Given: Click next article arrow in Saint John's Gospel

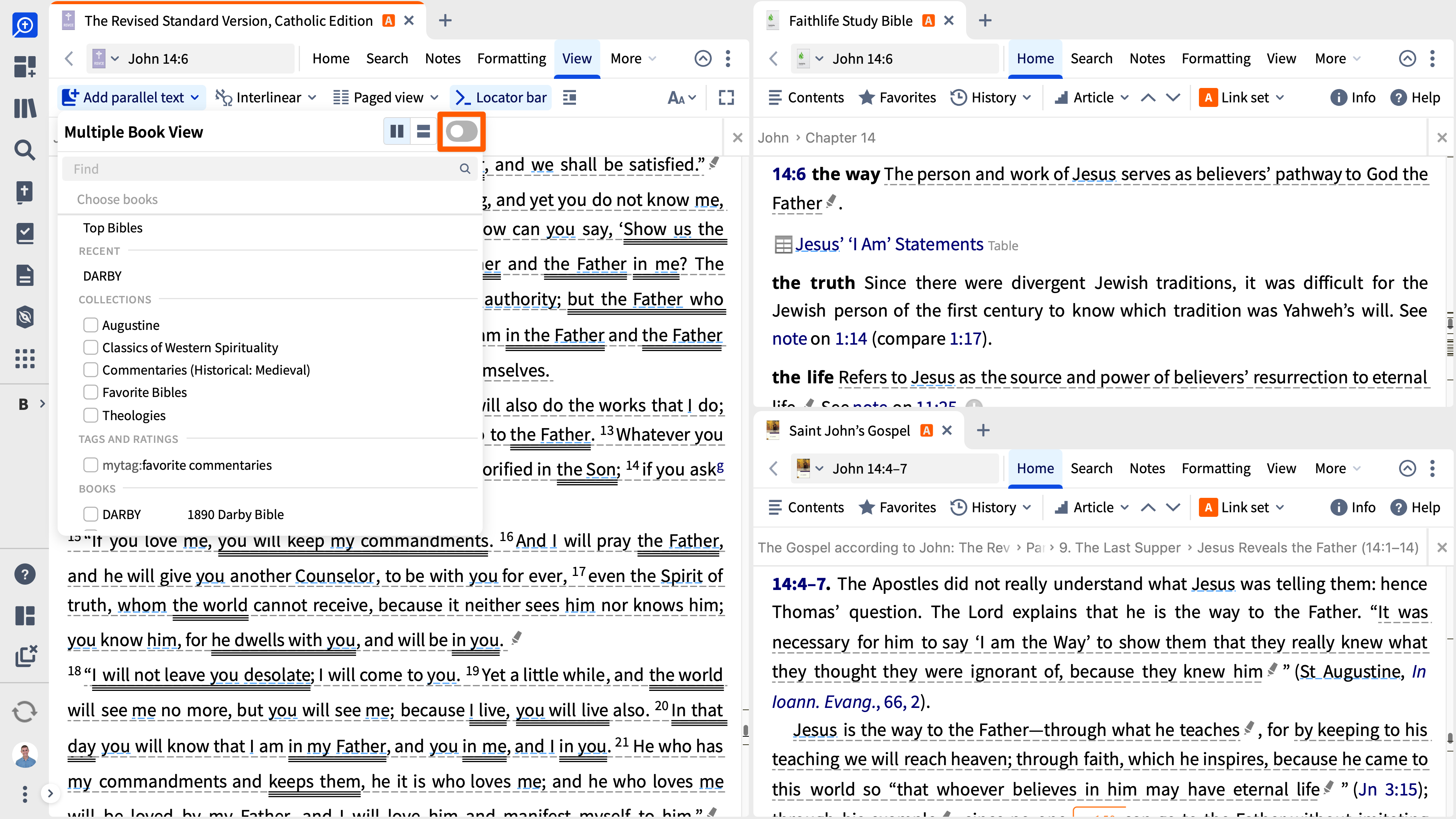Looking at the screenshot, I should (x=1174, y=508).
